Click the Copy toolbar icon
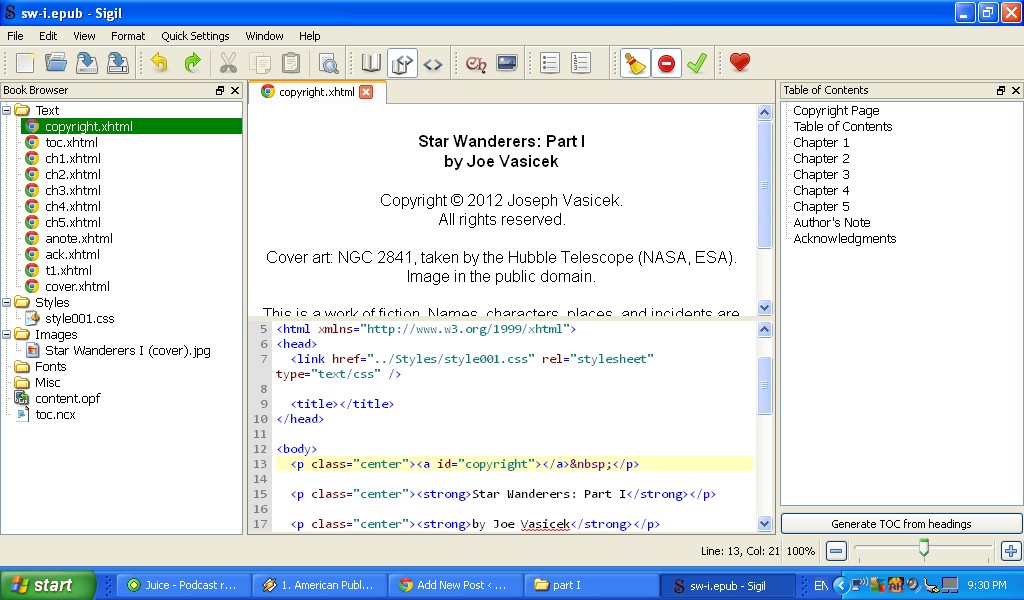Image resolution: width=1024 pixels, height=600 pixels. tap(261, 63)
